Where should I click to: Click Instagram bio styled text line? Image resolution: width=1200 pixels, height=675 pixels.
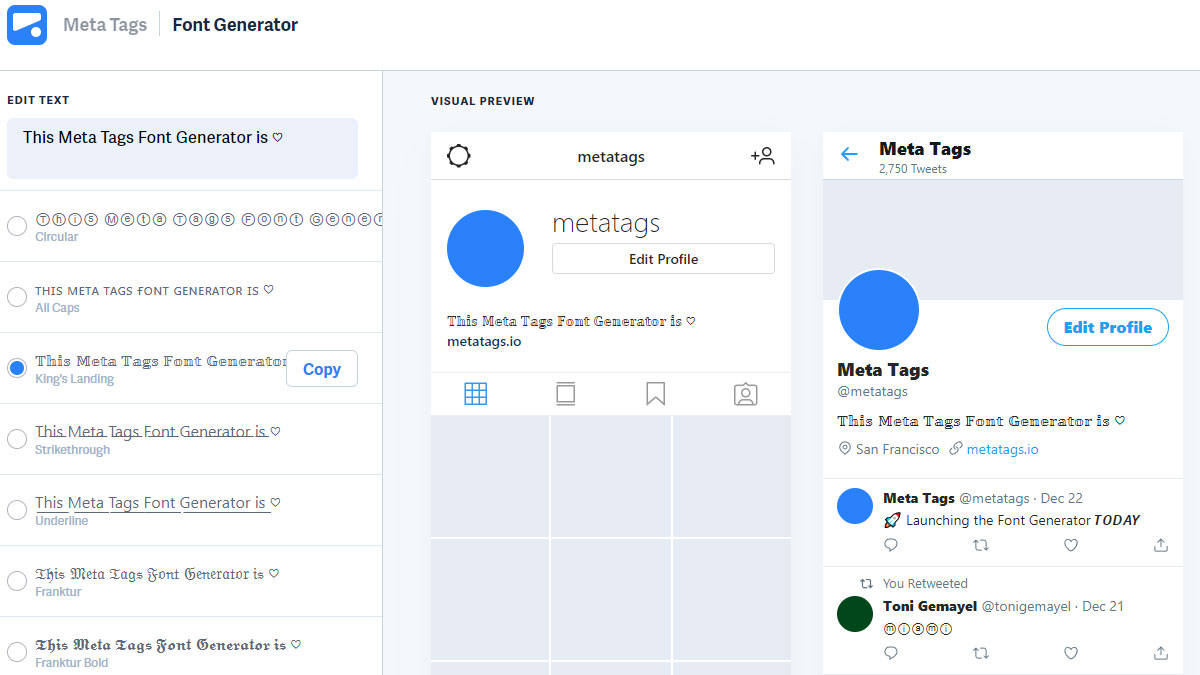[x=571, y=321]
